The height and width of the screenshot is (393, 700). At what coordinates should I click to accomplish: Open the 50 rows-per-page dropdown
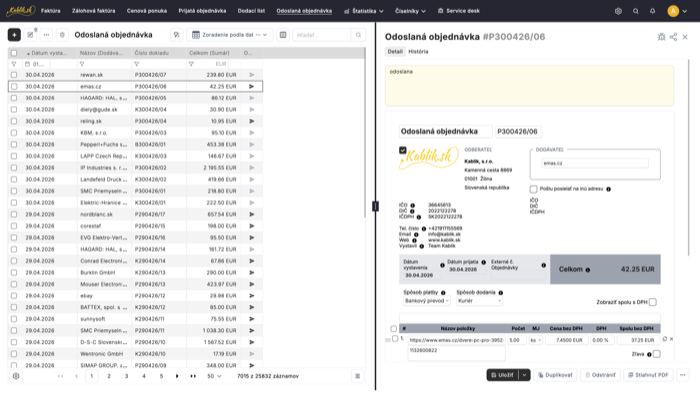(214, 376)
